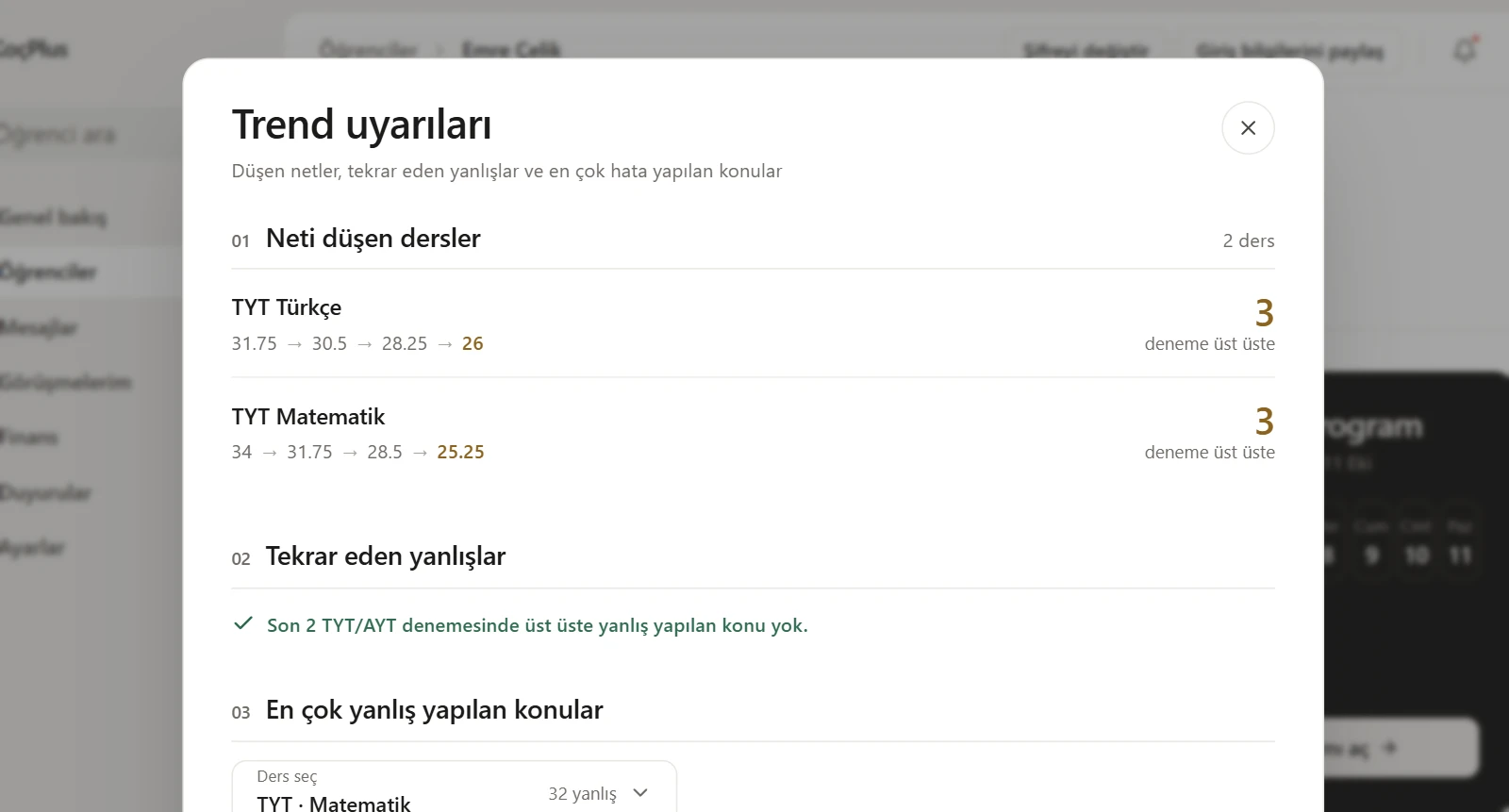Click the TYT Matematik title under Neti düşen dersler
Viewport: 1509px width, 812px height.
pyautogui.click(x=308, y=417)
